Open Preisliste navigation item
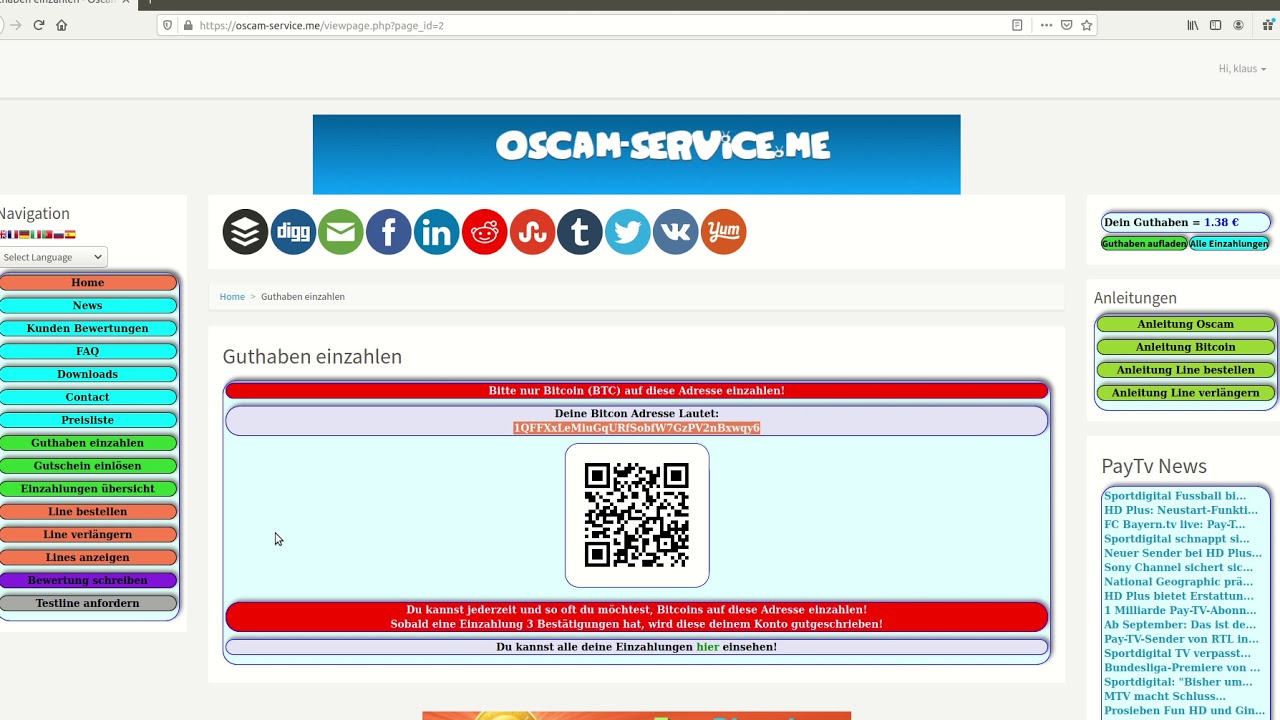The height and width of the screenshot is (720, 1280). click(x=88, y=420)
